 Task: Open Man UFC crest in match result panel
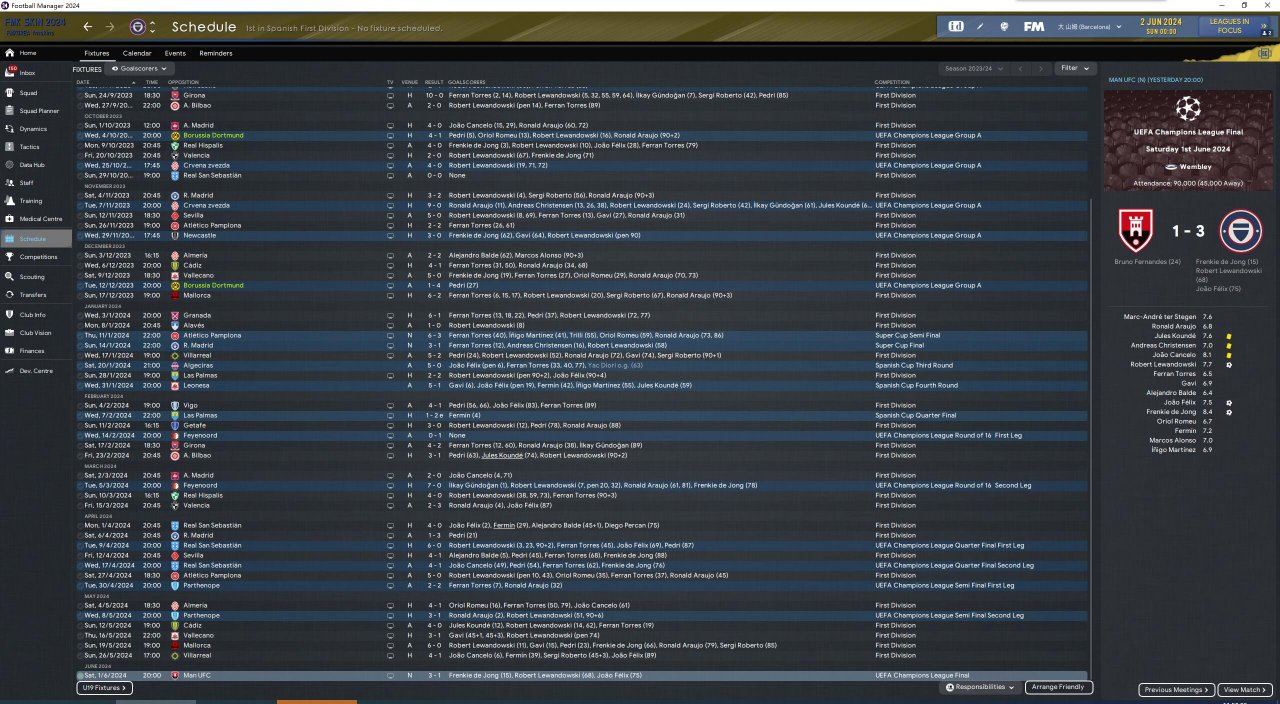pyautogui.click(x=1137, y=231)
